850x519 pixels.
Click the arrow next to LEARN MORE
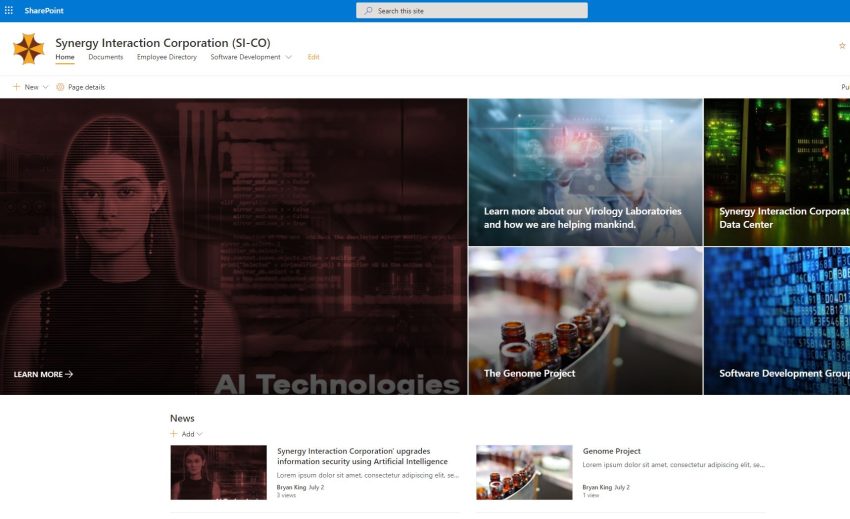[69, 375]
